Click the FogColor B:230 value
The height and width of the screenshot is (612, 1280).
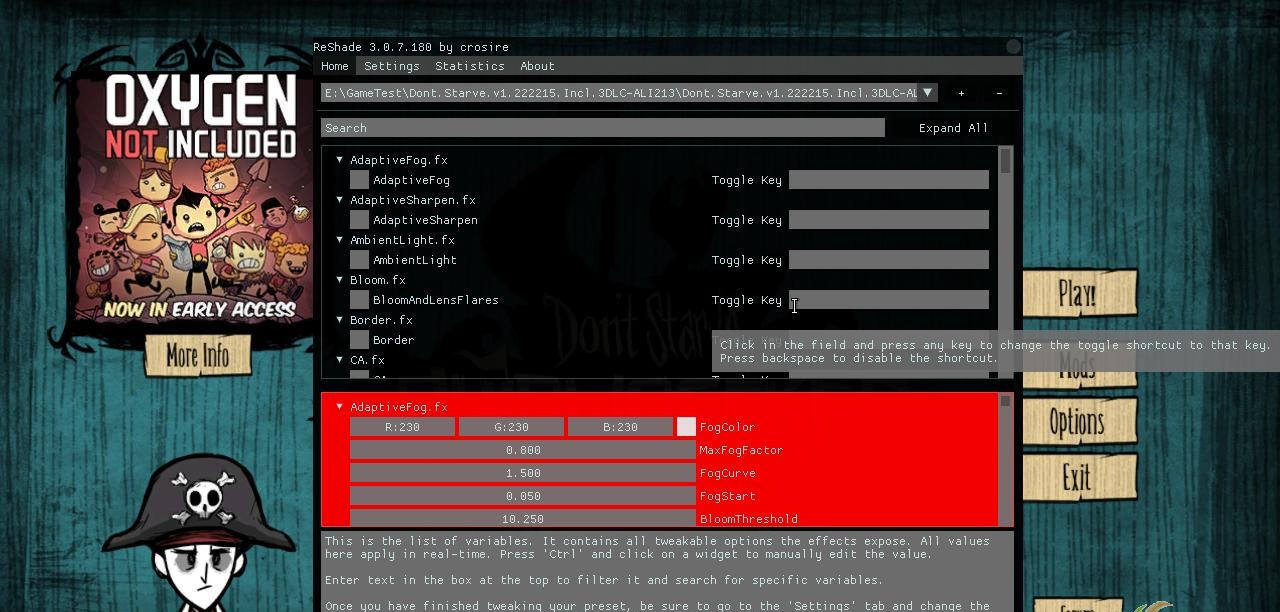click(x=620, y=427)
